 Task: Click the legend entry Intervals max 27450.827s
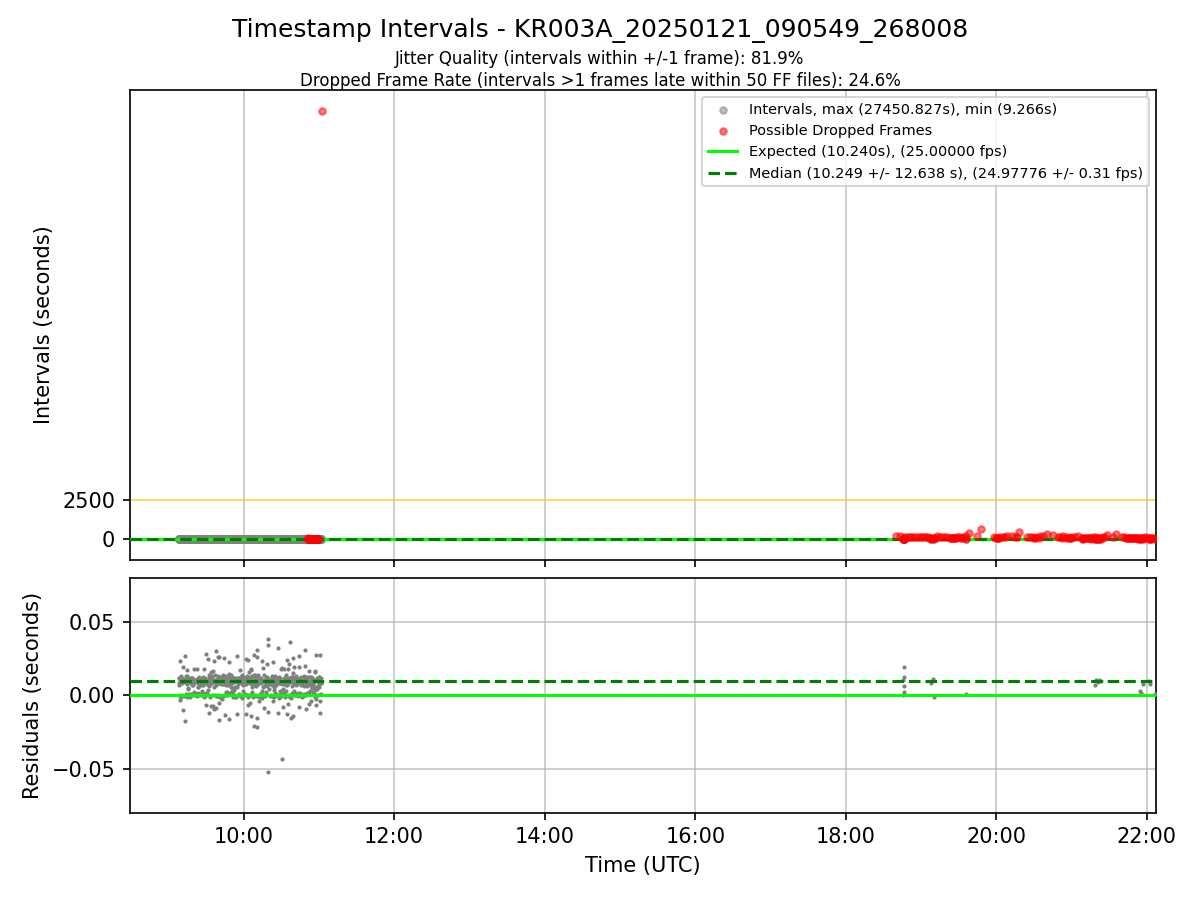click(x=903, y=109)
